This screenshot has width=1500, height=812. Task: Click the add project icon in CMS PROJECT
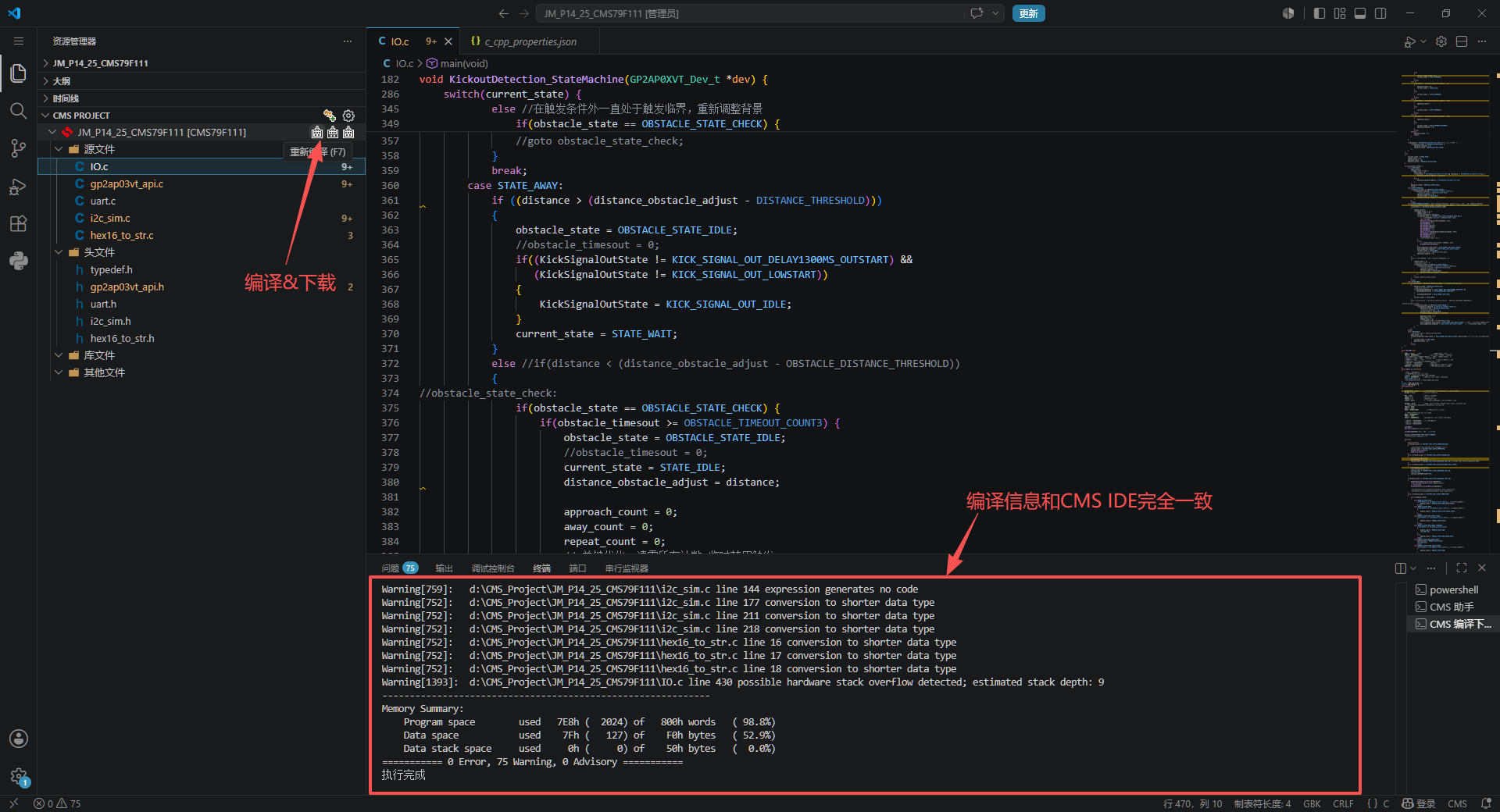pos(330,116)
